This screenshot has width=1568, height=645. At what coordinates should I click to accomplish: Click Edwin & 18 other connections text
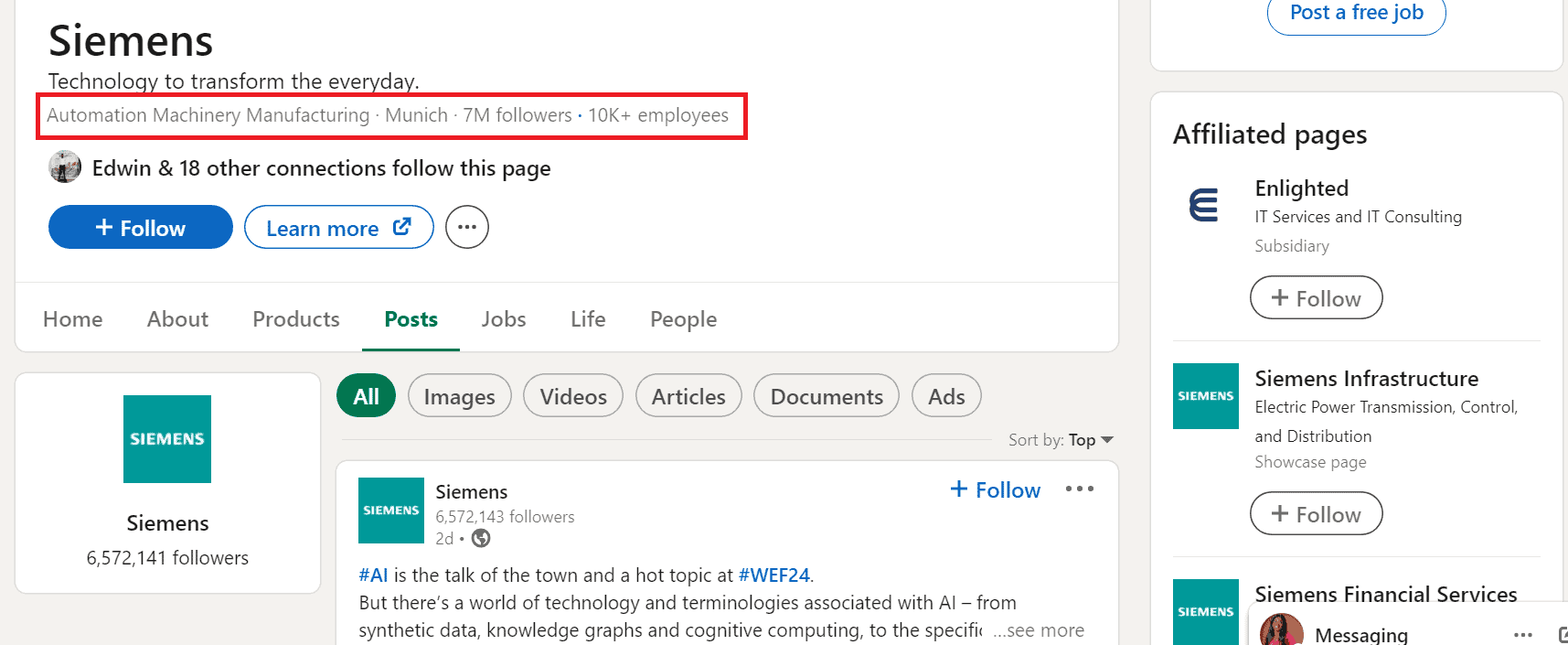click(321, 168)
